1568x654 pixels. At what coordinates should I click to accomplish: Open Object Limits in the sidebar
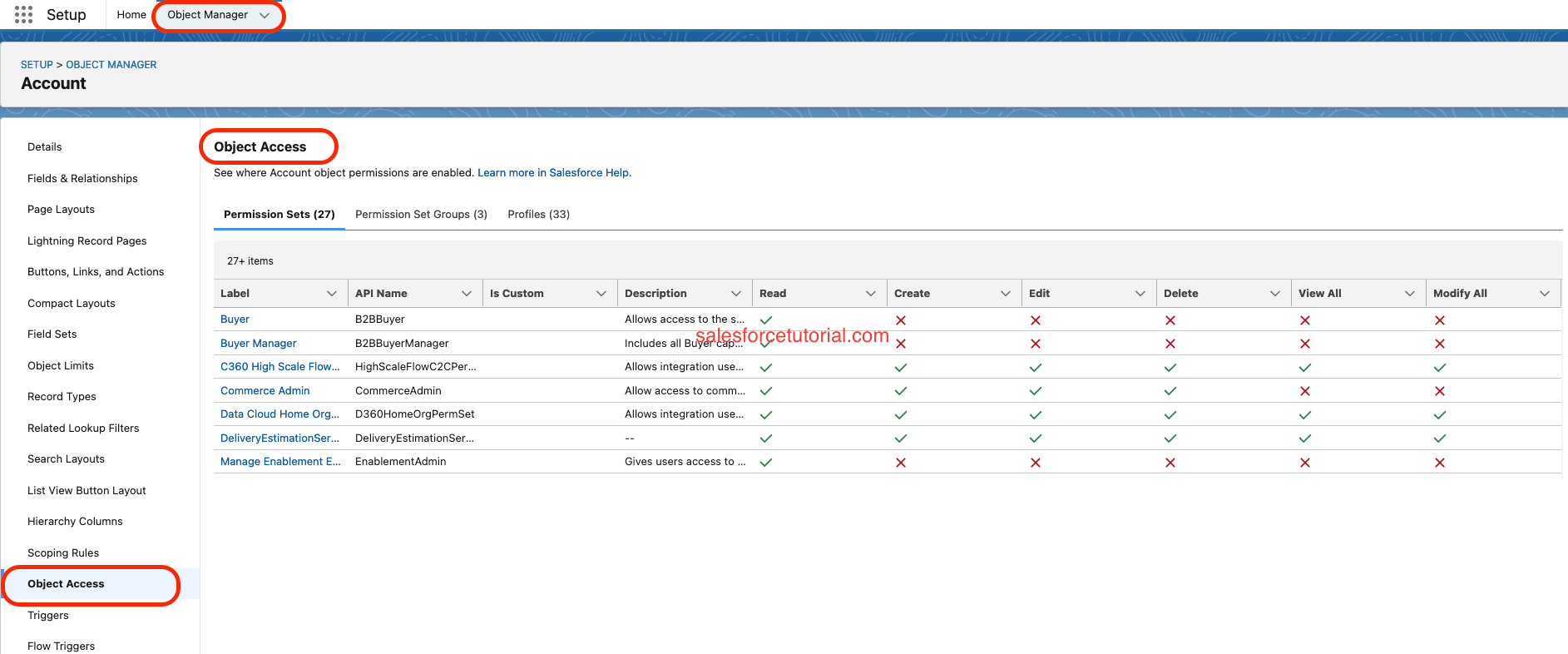tap(61, 366)
